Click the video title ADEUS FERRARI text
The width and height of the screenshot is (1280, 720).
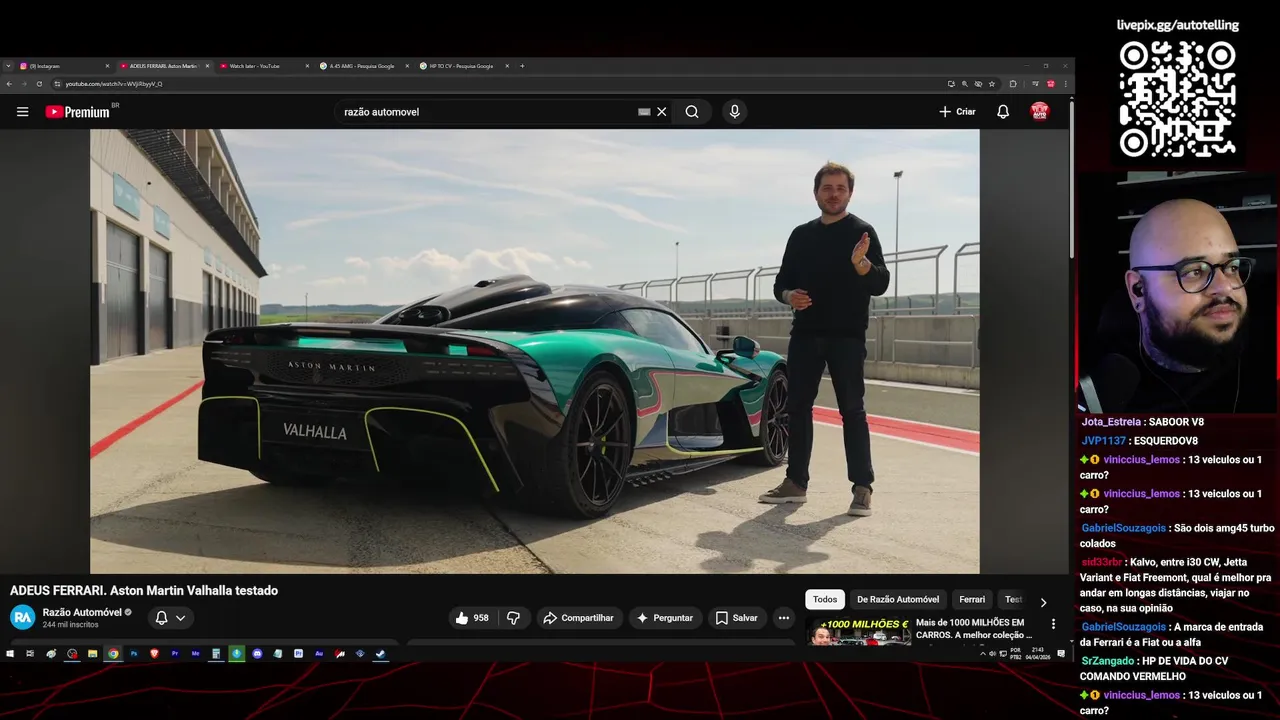(144, 591)
